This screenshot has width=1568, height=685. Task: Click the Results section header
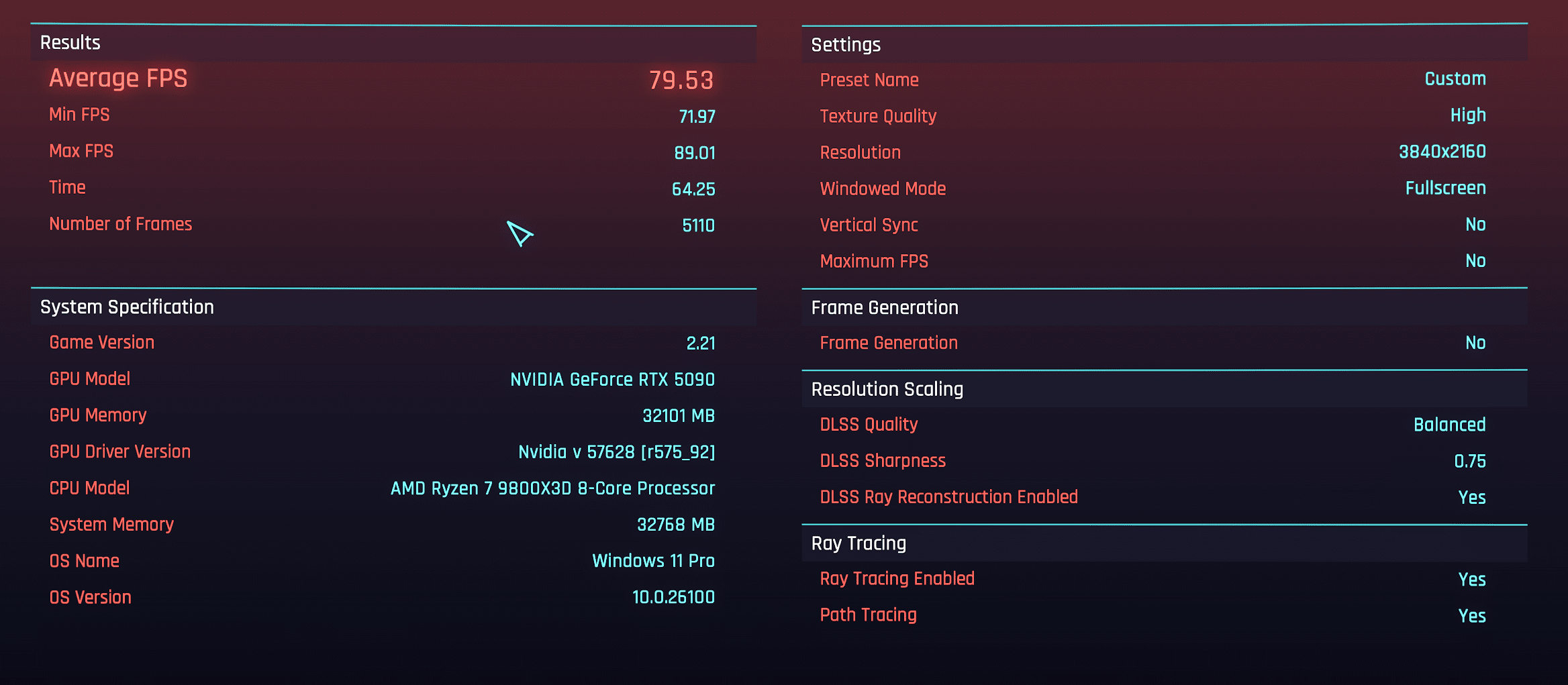[70, 43]
